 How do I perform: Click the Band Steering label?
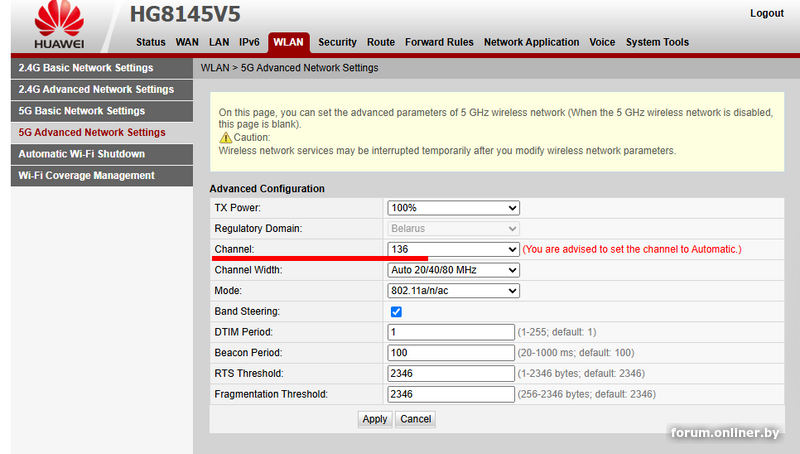[247, 312]
